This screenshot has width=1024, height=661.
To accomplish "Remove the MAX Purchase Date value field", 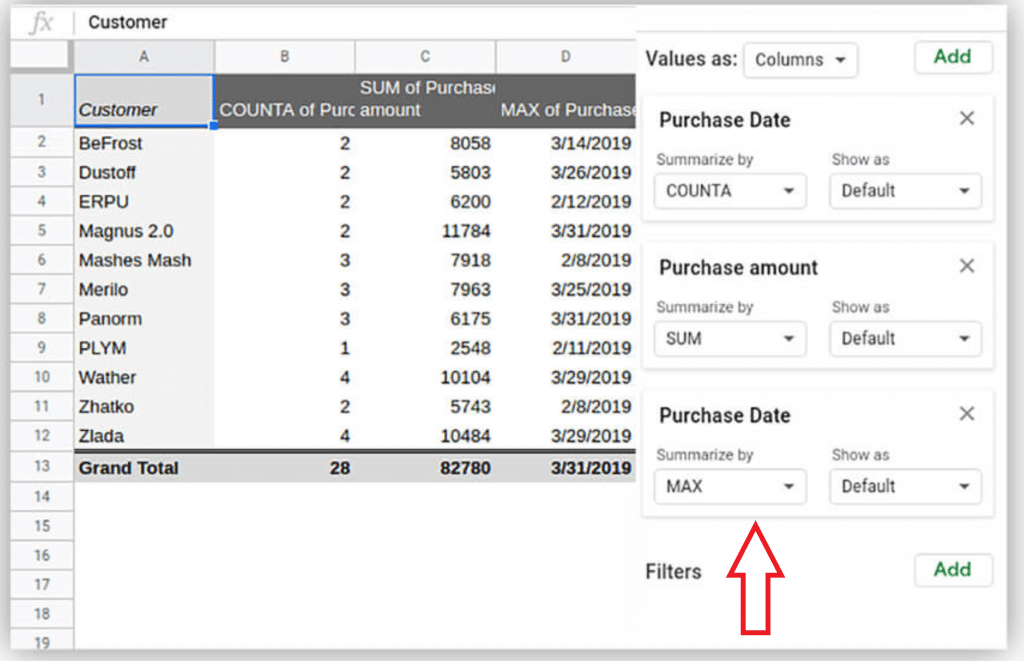I will click(x=966, y=414).
